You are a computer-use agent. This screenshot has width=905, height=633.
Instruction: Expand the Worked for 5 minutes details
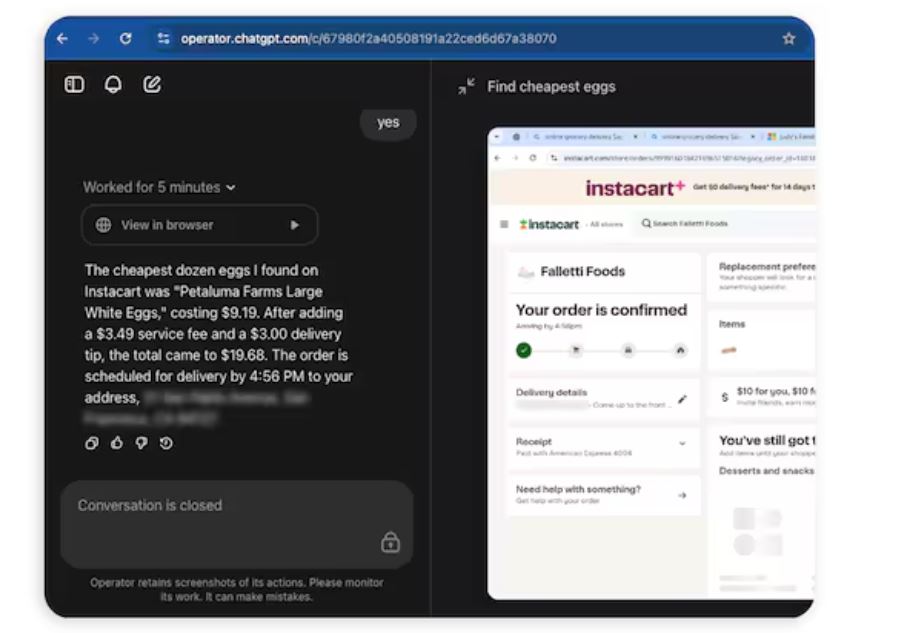(159, 188)
